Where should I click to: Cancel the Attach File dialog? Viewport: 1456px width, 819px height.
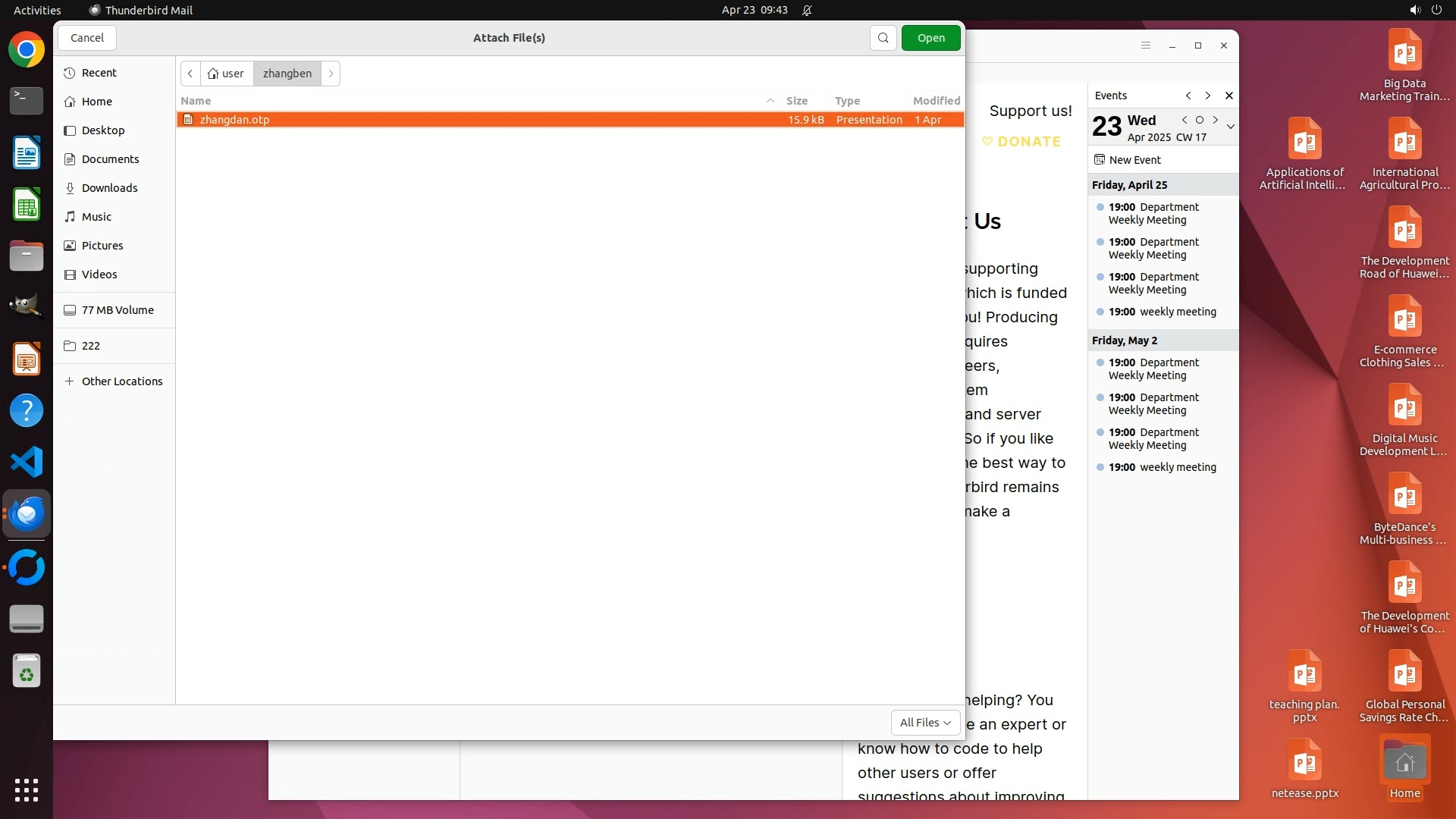[x=86, y=38]
